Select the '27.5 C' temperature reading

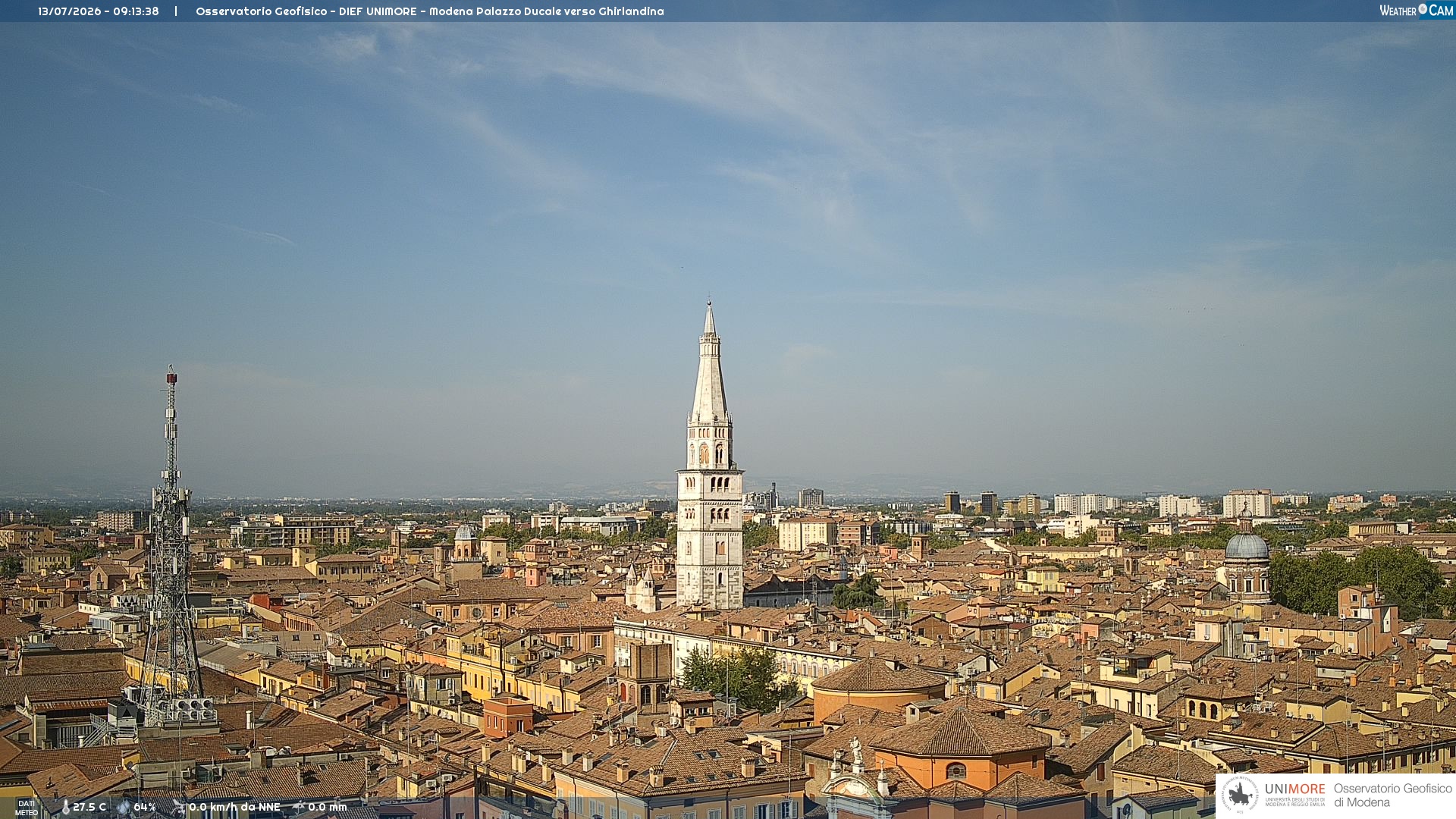pos(89,808)
